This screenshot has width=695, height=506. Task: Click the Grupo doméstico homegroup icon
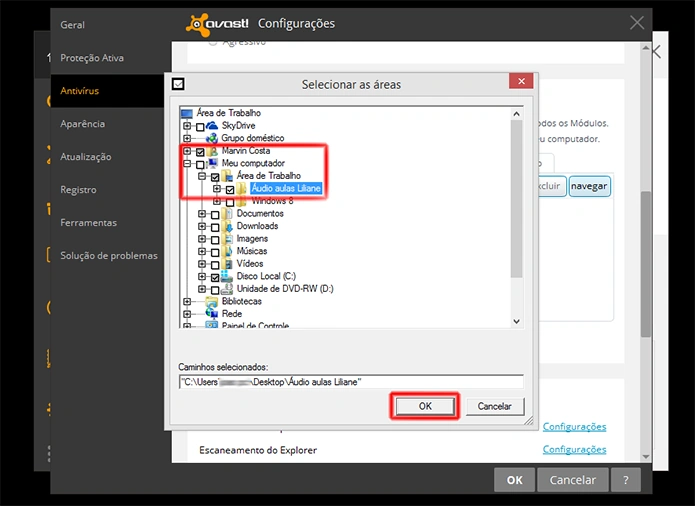[x=212, y=138]
